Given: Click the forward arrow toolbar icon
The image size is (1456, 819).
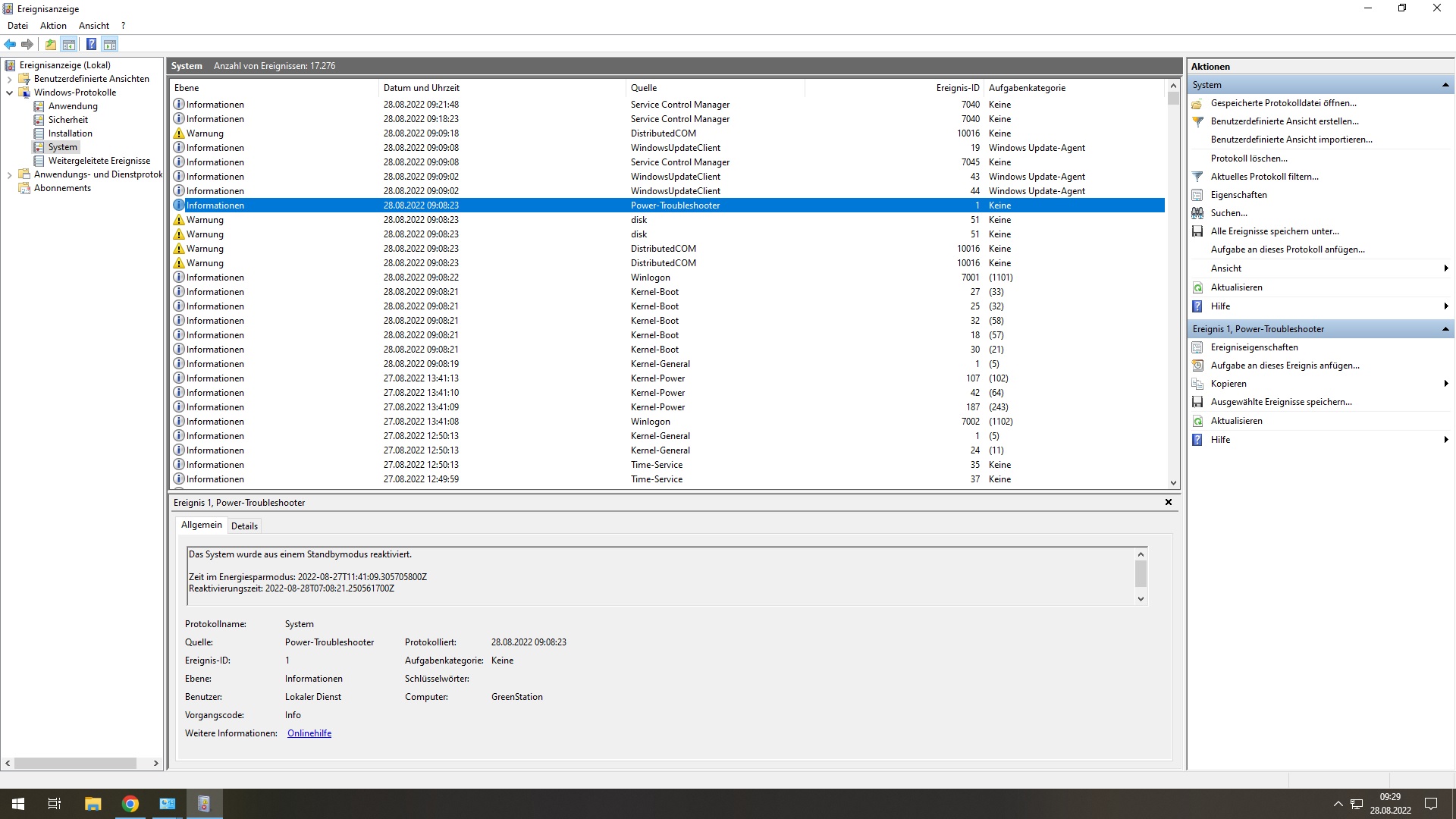Looking at the screenshot, I should 27,44.
